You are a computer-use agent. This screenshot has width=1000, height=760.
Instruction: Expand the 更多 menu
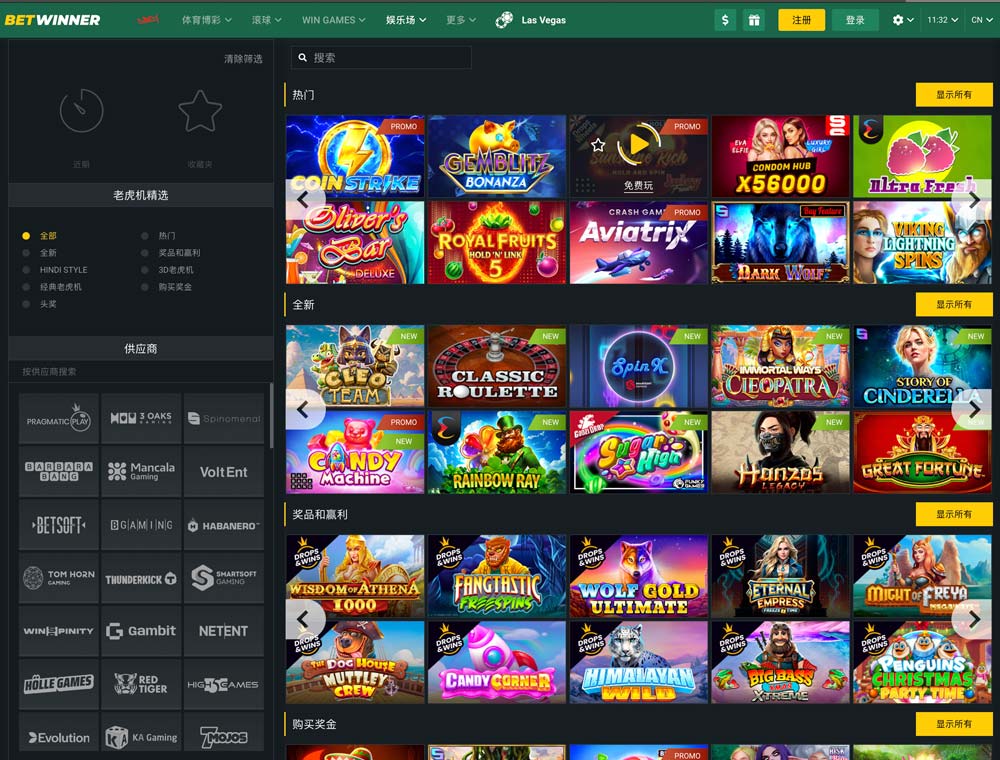tap(461, 20)
